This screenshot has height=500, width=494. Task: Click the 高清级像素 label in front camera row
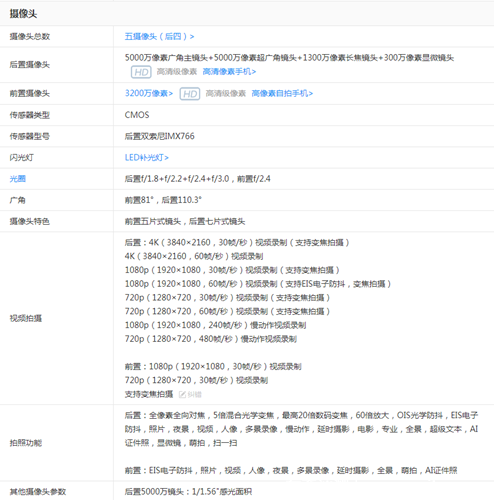click(226, 94)
